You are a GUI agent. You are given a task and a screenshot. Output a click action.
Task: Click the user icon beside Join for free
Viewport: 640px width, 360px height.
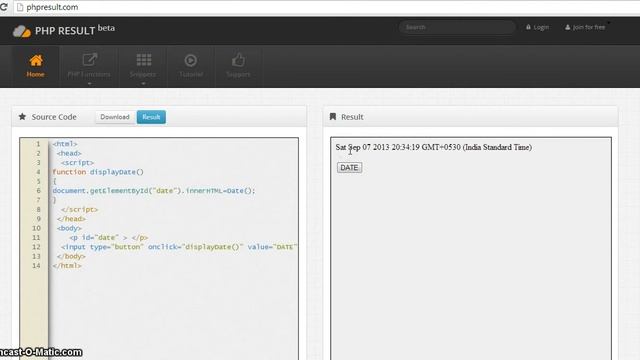coord(567,27)
